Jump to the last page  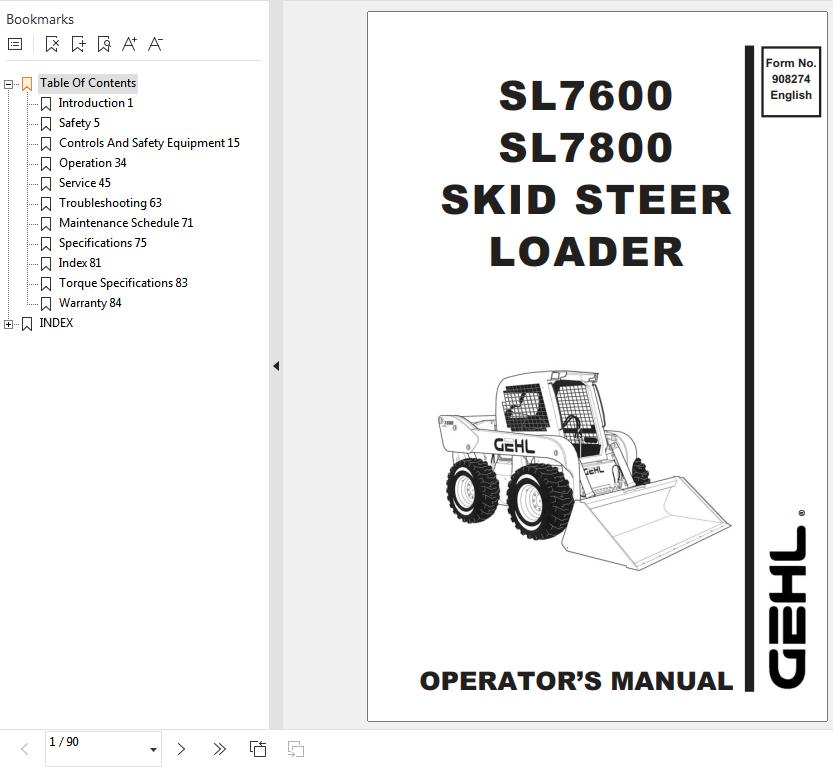219,749
